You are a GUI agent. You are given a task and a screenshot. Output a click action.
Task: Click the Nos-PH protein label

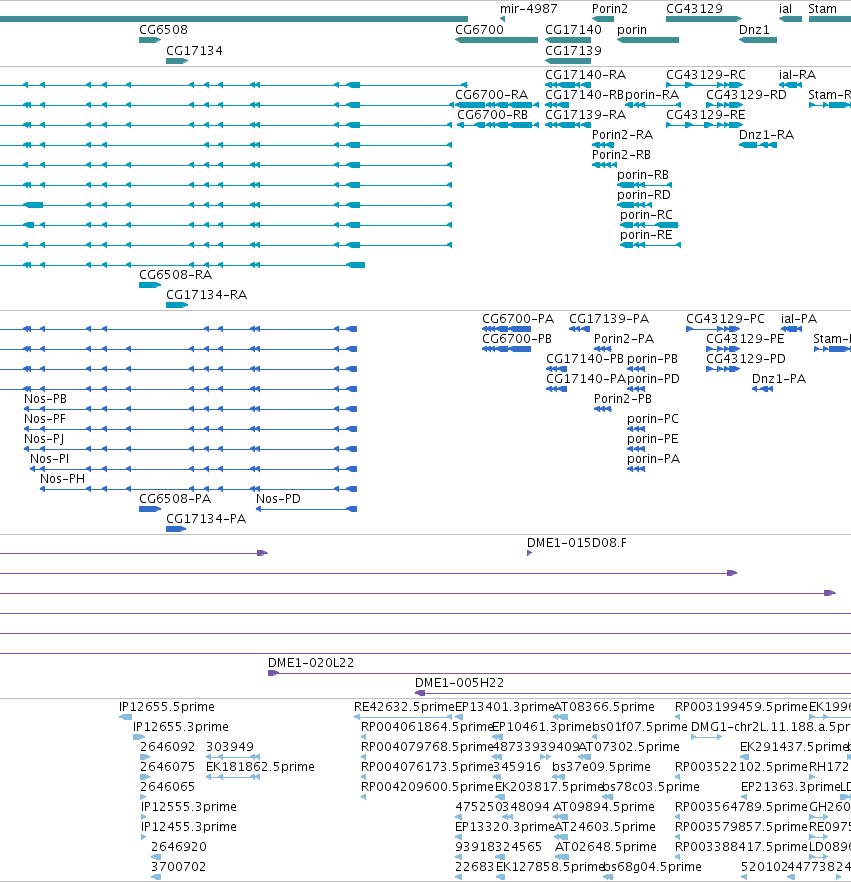coord(62,479)
